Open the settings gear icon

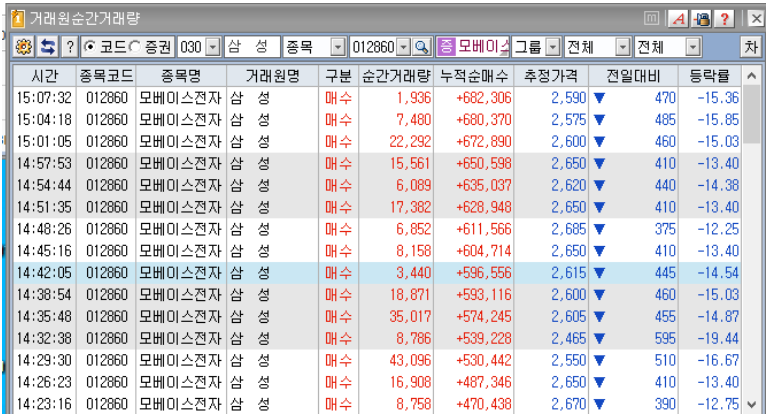24,47
